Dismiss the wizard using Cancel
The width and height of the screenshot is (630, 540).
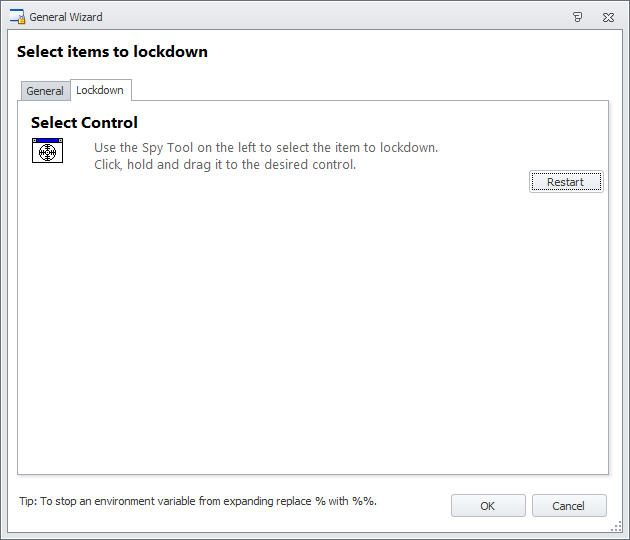click(x=569, y=505)
